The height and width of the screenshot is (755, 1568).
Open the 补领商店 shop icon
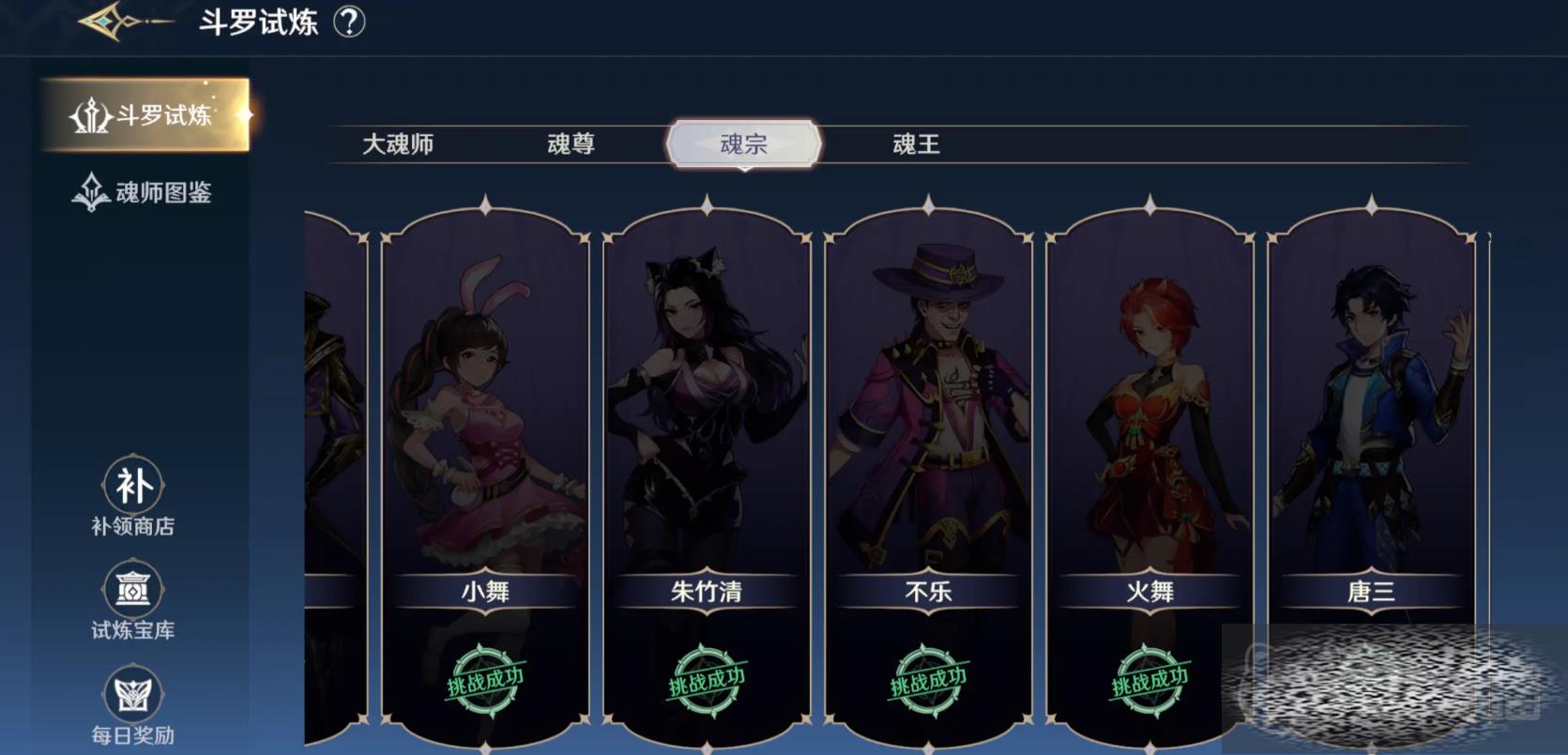132,486
